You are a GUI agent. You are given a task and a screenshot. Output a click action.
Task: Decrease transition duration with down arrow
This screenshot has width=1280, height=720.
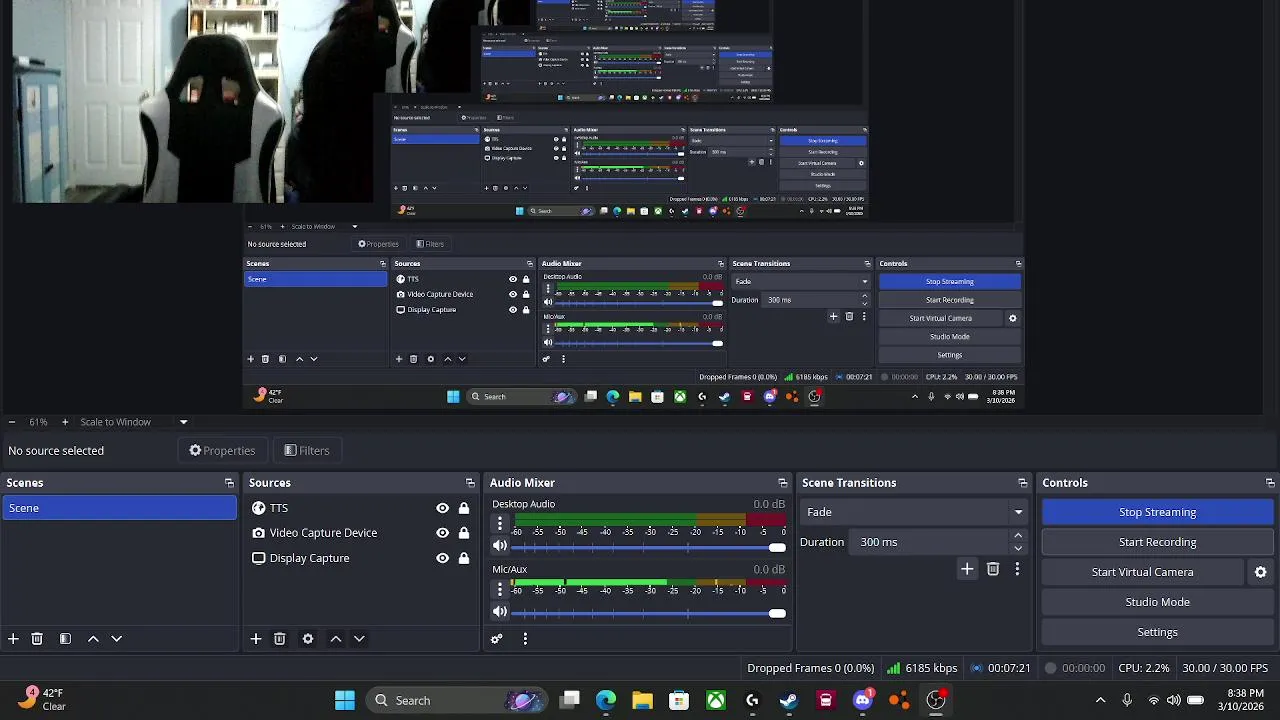1018,548
